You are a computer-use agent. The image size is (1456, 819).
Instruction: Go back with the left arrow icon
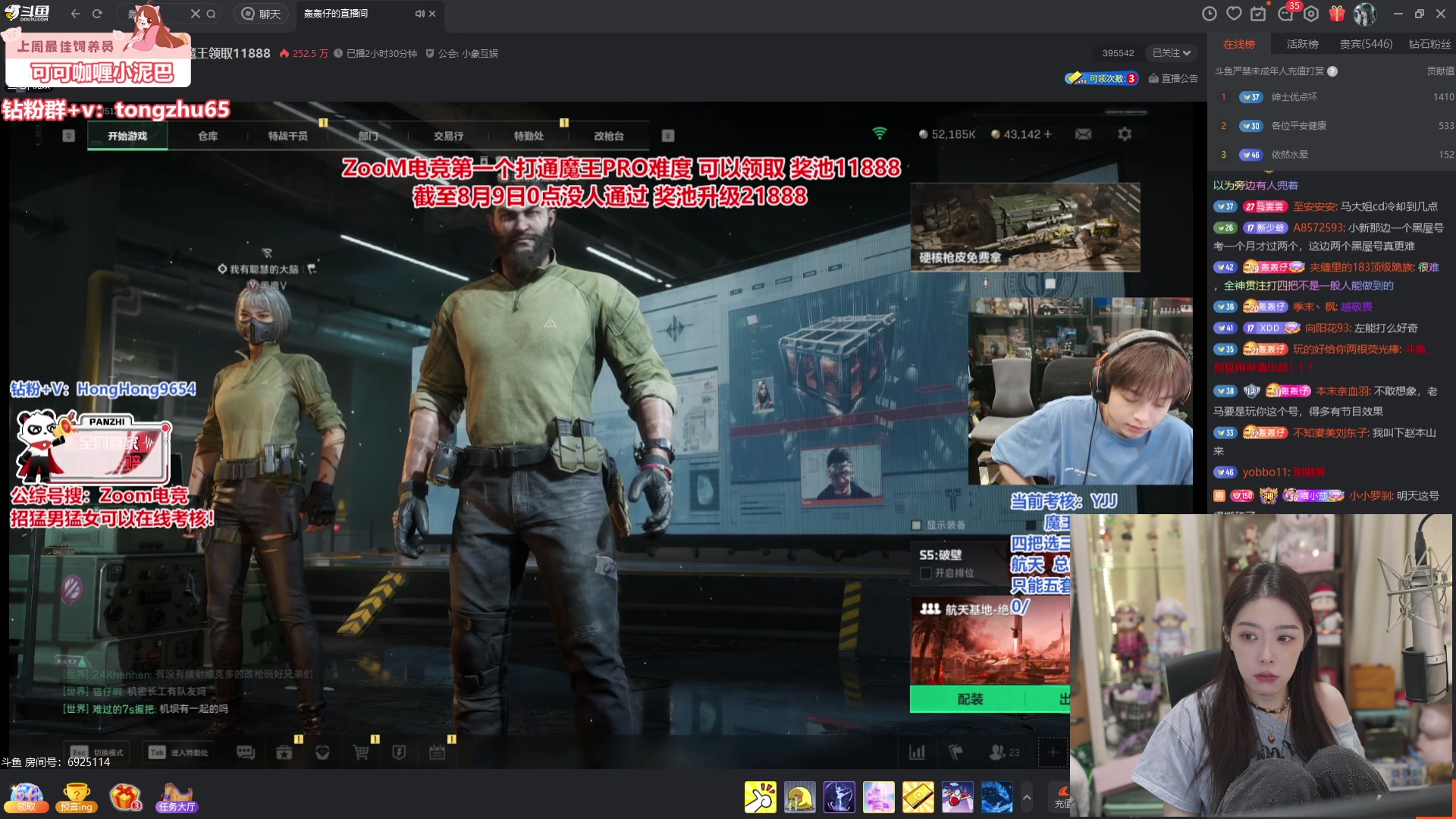coord(75,14)
